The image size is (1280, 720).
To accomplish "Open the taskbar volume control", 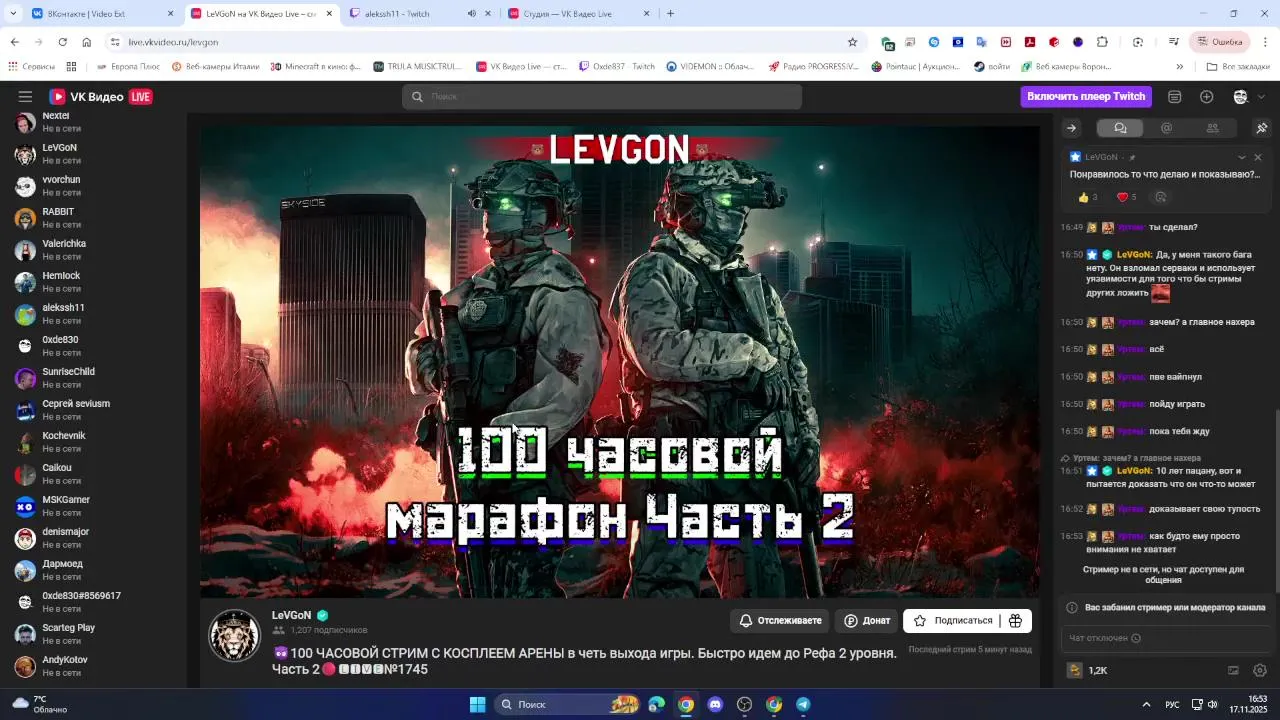I will (x=1213, y=704).
